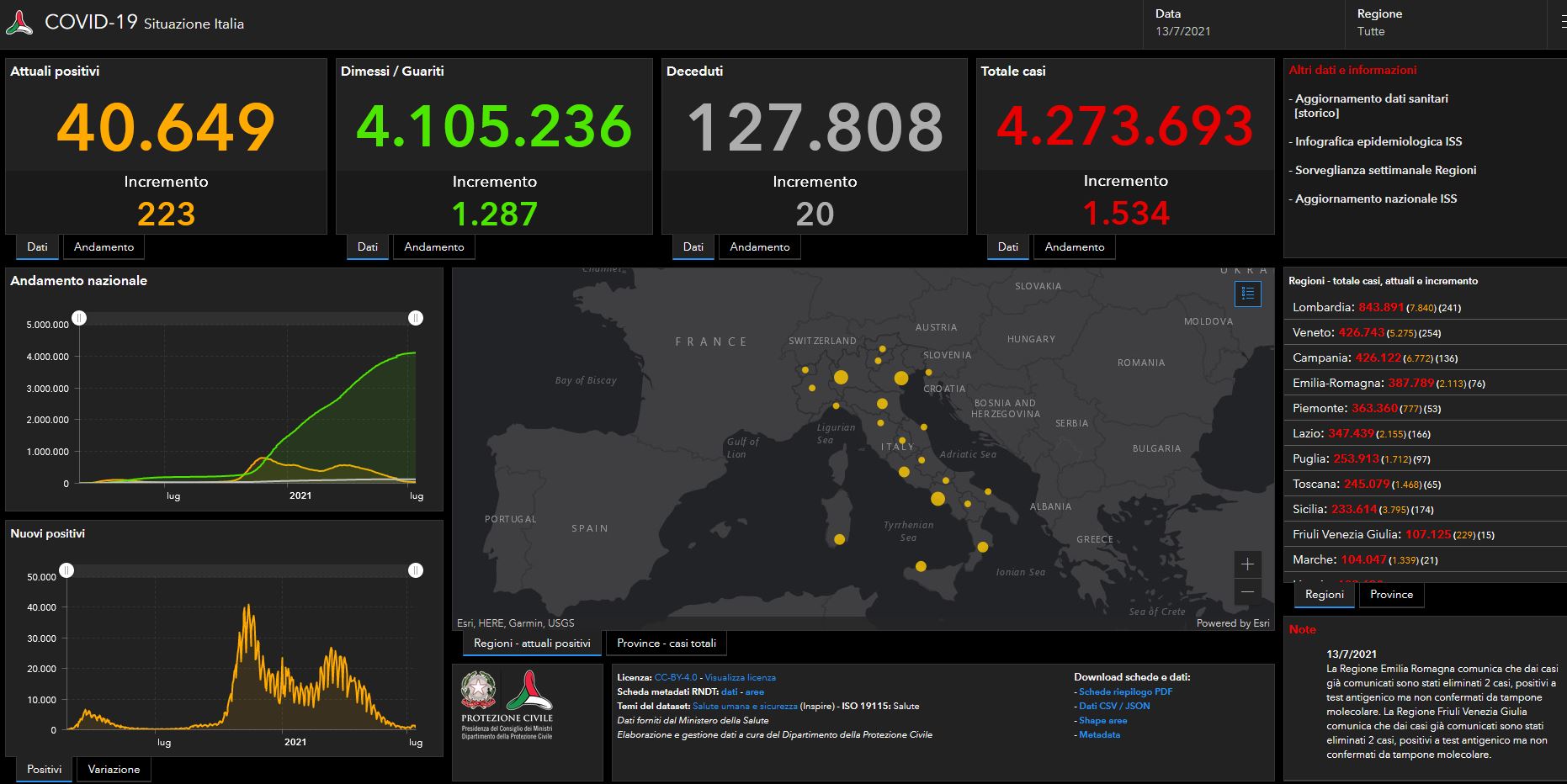Switch Attuali positivi to Andamento view
1567x784 pixels.
coord(104,247)
